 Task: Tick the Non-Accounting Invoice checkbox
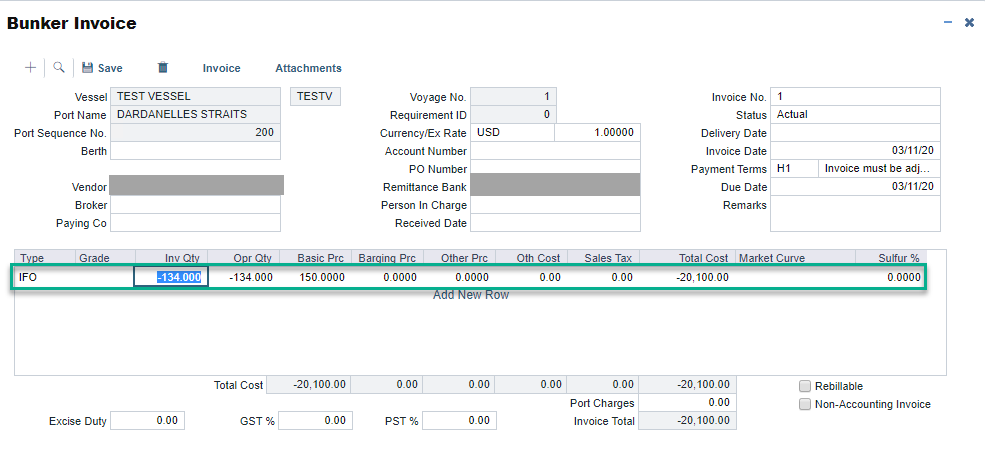pyautogui.click(x=805, y=404)
